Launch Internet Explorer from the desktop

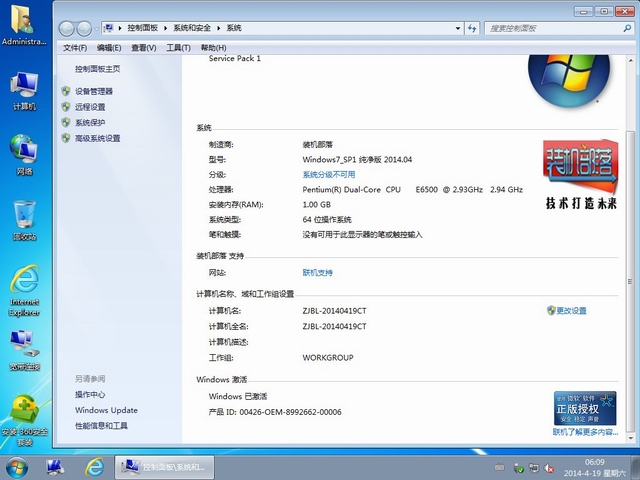[x=24, y=290]
